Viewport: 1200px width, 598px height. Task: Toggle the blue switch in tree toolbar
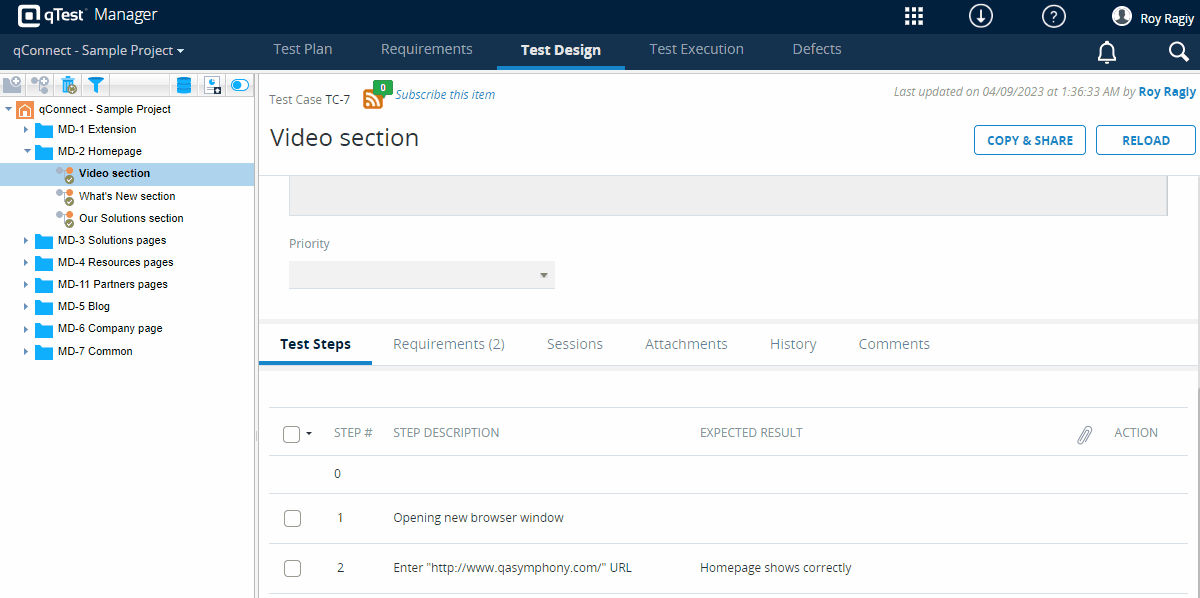[x=240, y=85]
